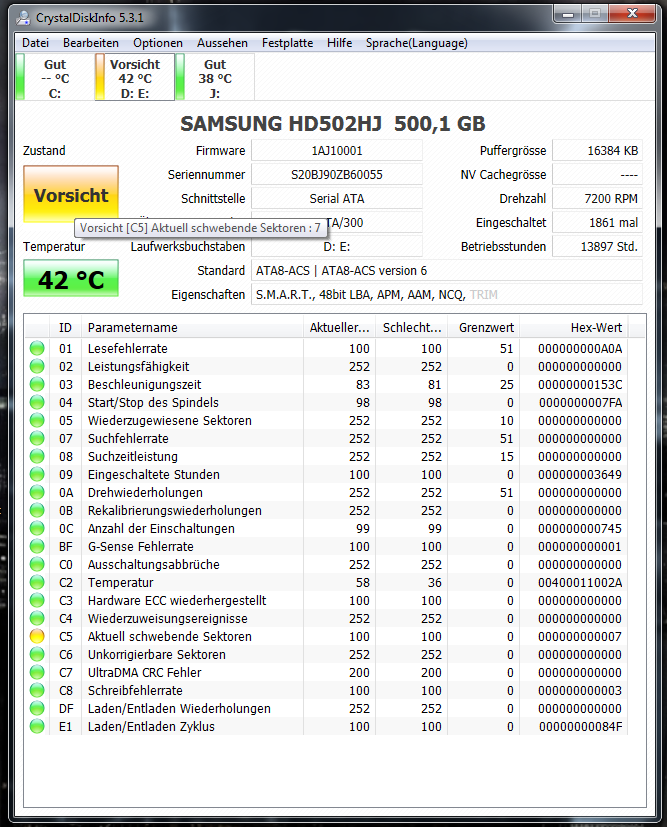Click the Schlecht... column header

(x=412, y=328)
